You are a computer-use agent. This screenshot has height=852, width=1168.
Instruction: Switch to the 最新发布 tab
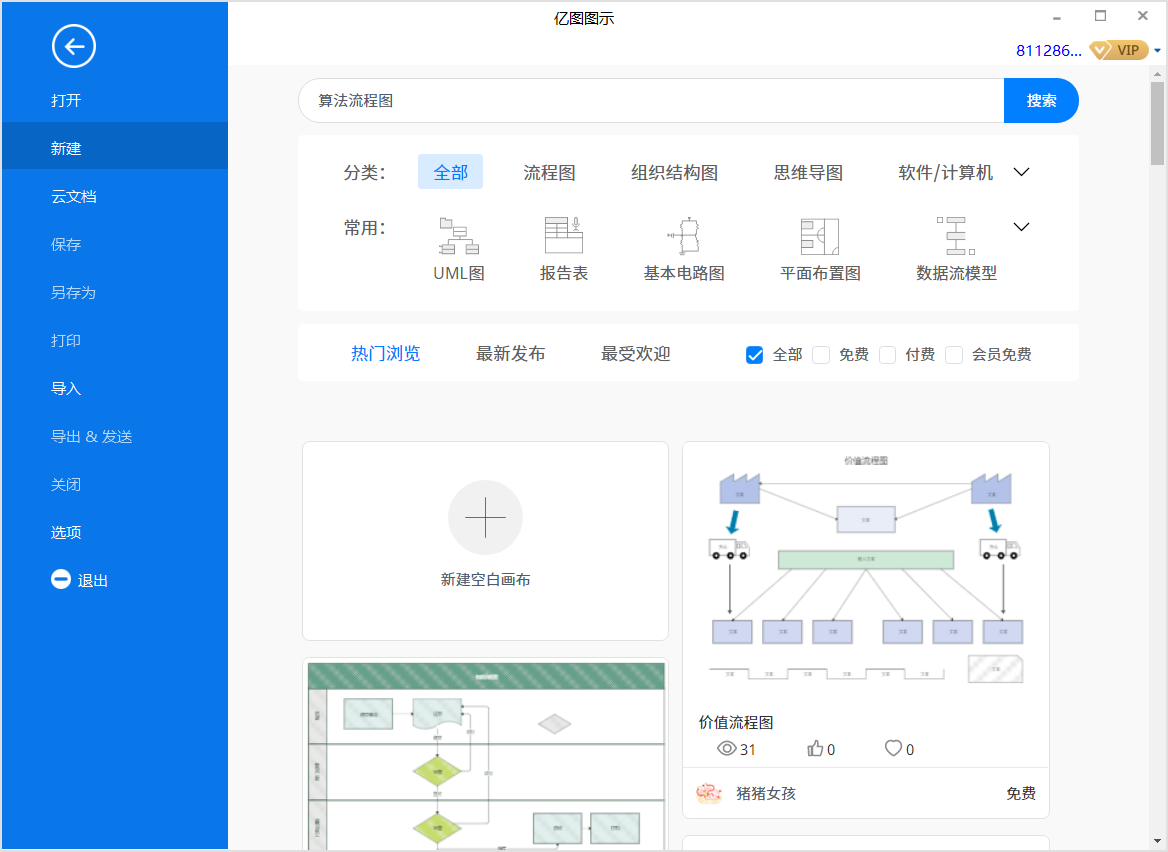[510, 354]
